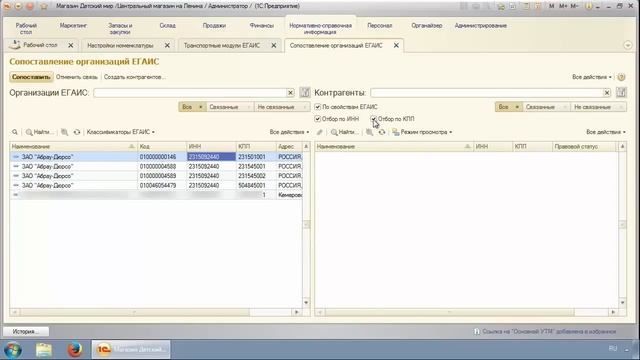The image size is (640, 360).
Task: Open the Режим просмотра dropdown menu
Action: click(x=422, y=132)
